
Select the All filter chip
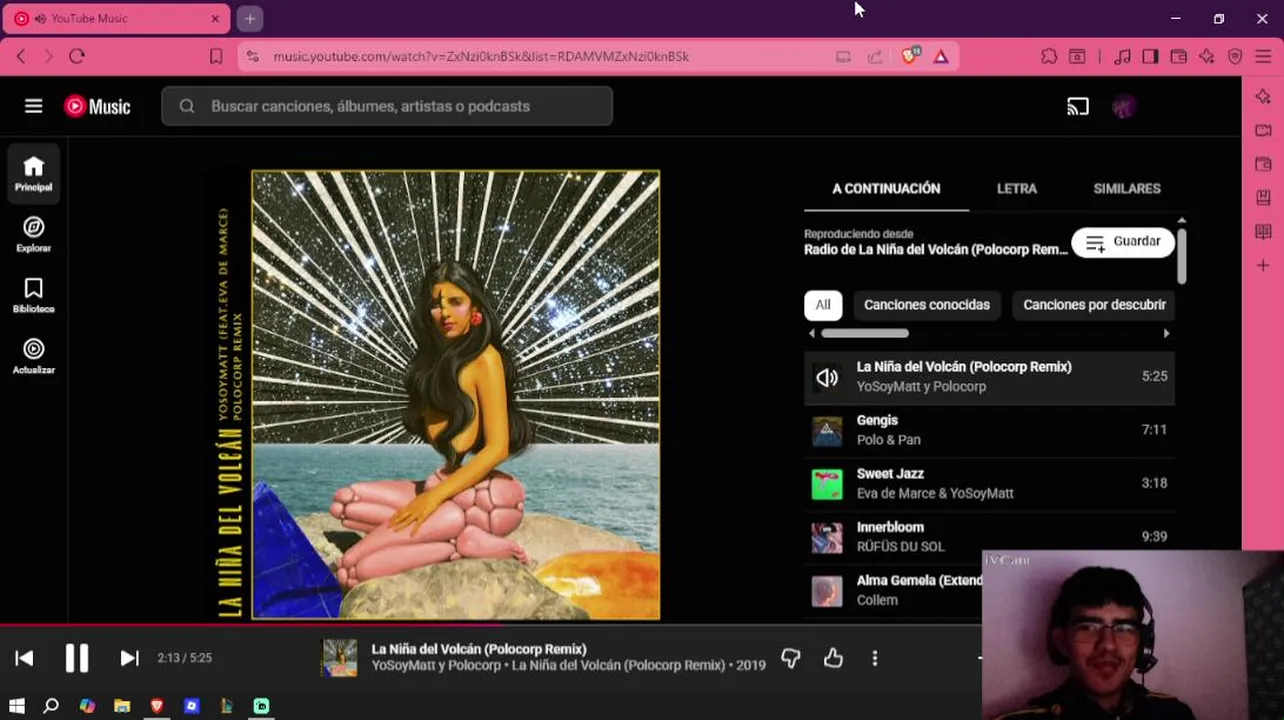point(822,305)
